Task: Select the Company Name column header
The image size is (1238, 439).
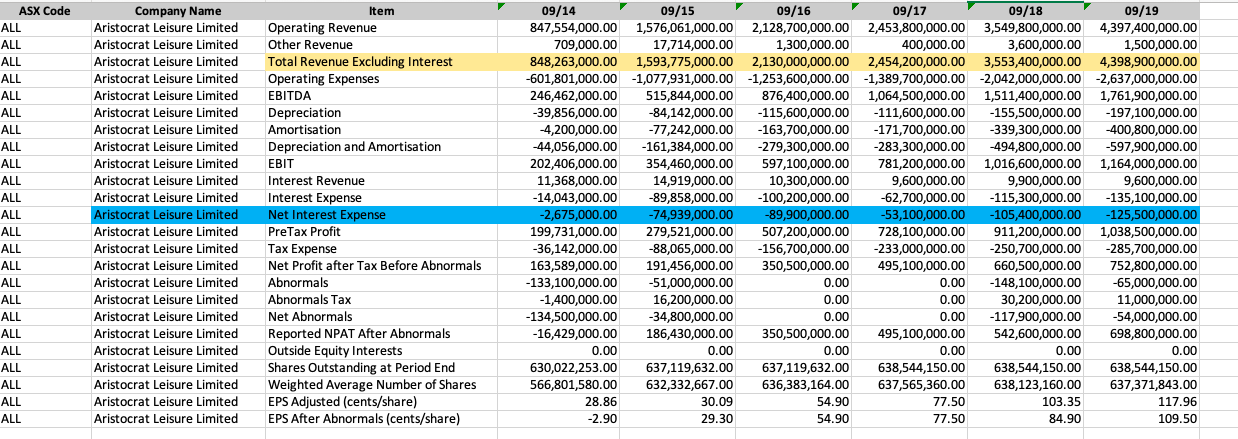Action: 177,11
